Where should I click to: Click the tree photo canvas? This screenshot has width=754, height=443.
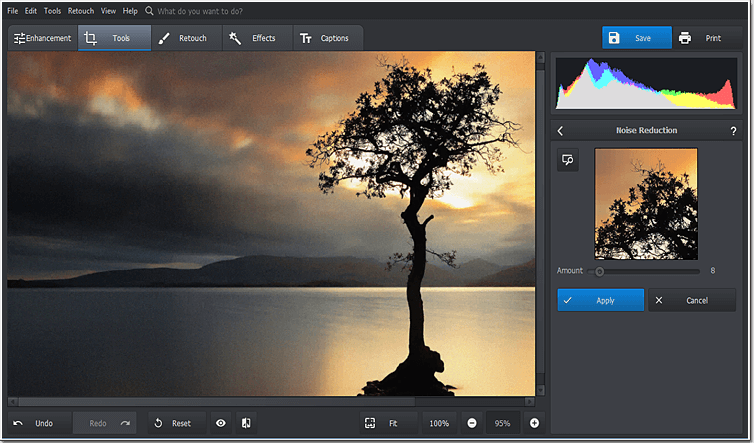[x=271, y=224]
